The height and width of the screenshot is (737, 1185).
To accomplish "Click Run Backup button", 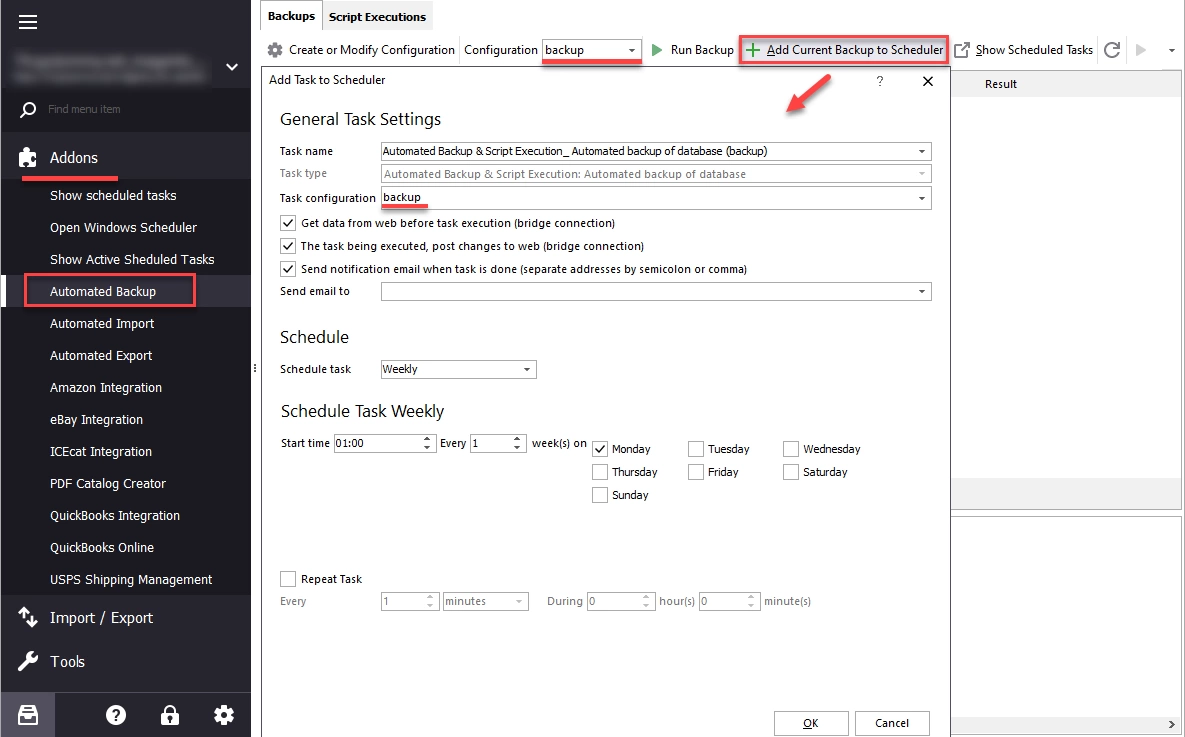I will [x=692, y=50].
